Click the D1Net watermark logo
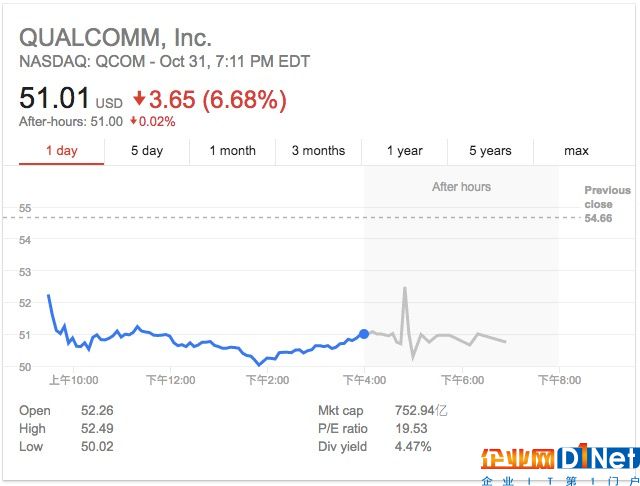Screen dimensions: 640x486 [560, 463]
